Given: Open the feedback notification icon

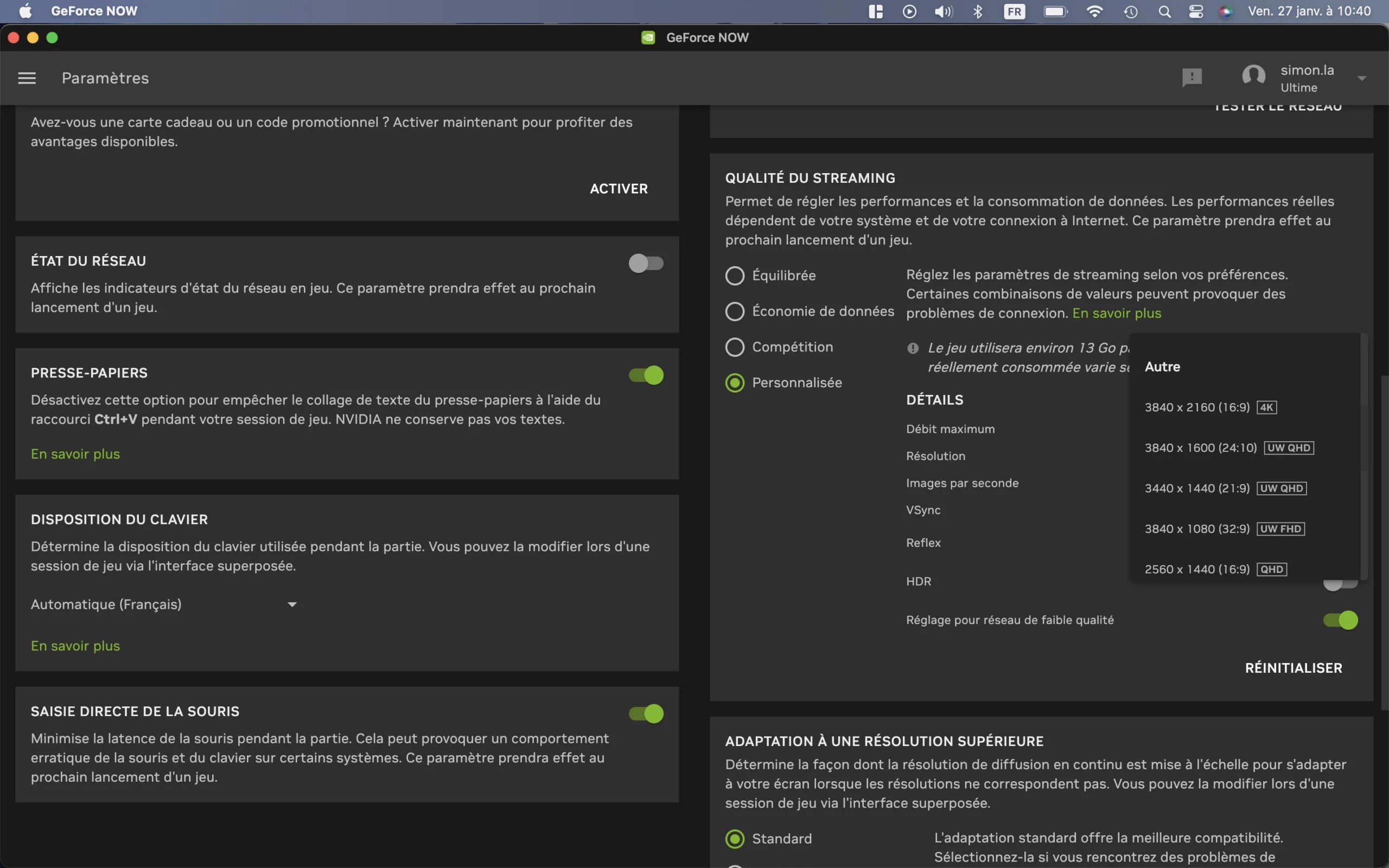Looking at the screenshot, I should [1192, 78].
